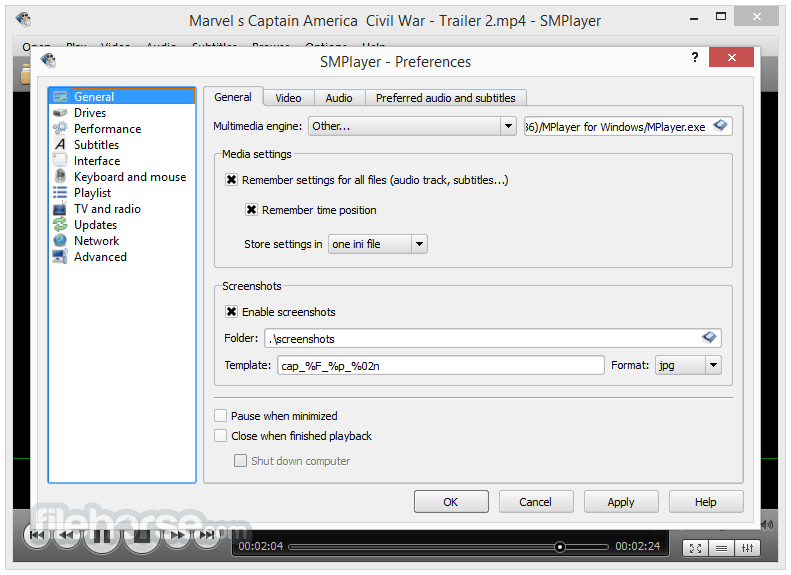Click the screenshots Folder input field
Viewport: 791px width, 575px height.
tap(493, 338)
